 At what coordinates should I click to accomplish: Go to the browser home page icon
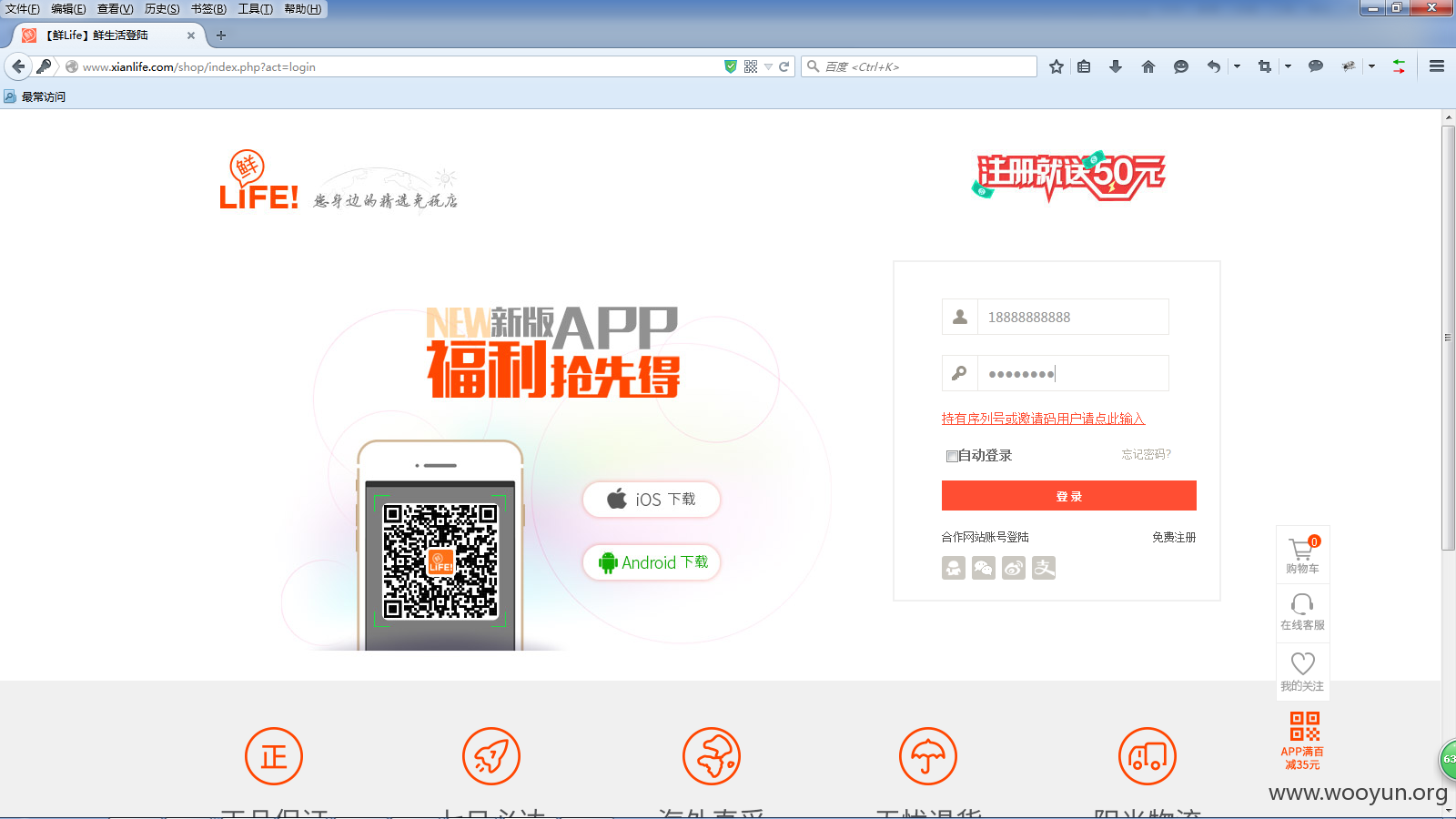(x=1148, y=66)
